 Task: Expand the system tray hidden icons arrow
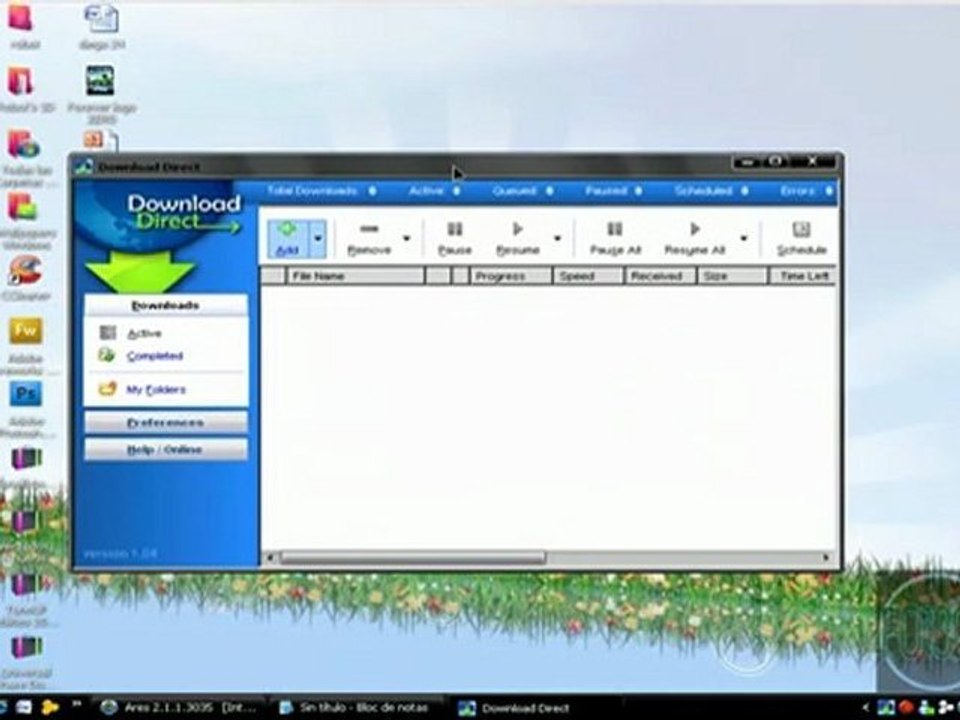(866, 708)
